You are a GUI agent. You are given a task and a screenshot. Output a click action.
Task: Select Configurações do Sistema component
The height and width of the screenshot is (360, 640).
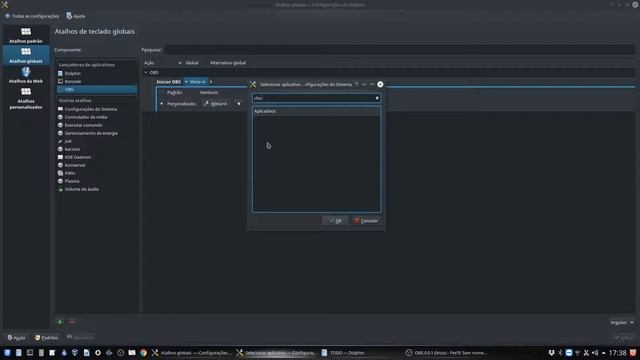91,109
